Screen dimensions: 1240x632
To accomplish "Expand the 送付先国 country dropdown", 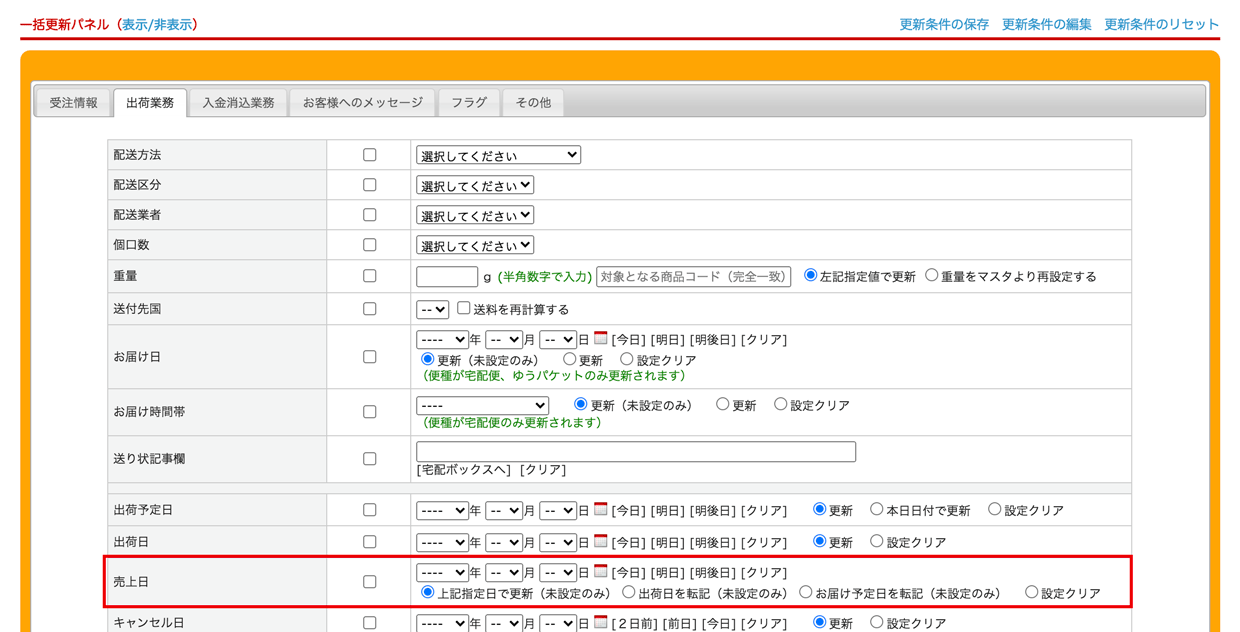I will (432, 309).
